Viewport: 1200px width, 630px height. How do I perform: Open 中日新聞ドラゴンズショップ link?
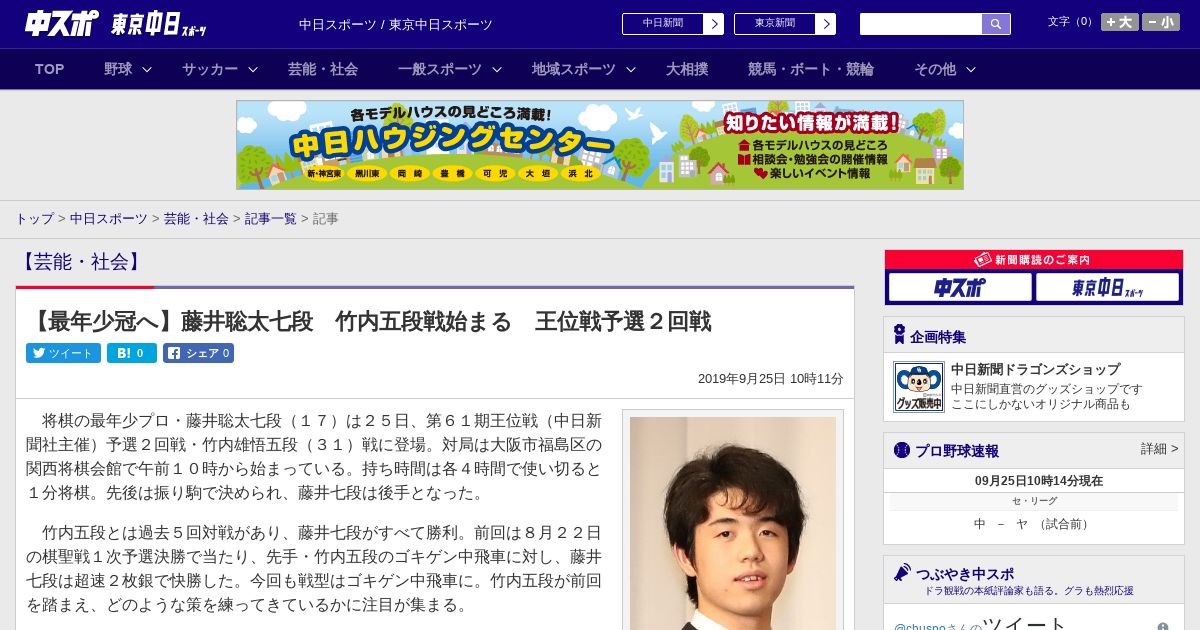pyautogui.click(x=1035, y=369)
